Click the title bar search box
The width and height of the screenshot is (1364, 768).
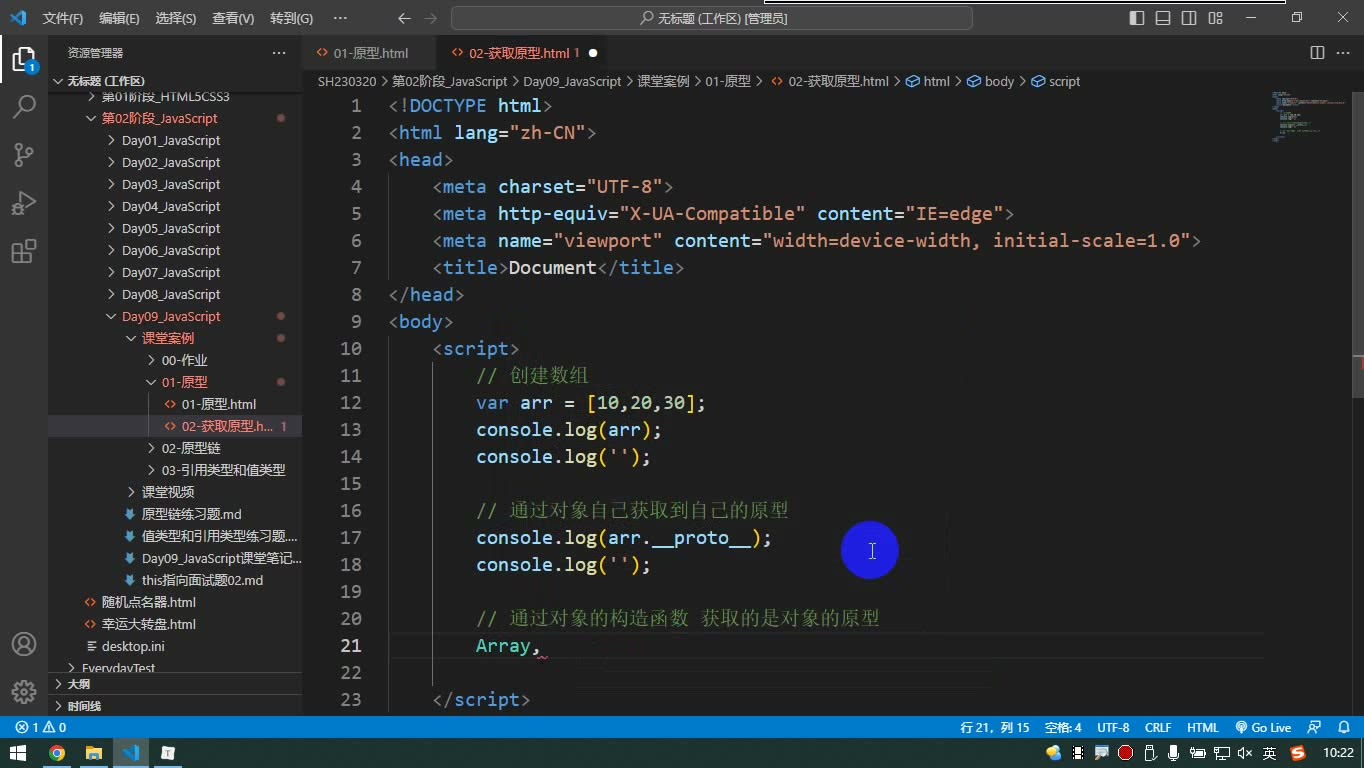(x=712, y=18)
